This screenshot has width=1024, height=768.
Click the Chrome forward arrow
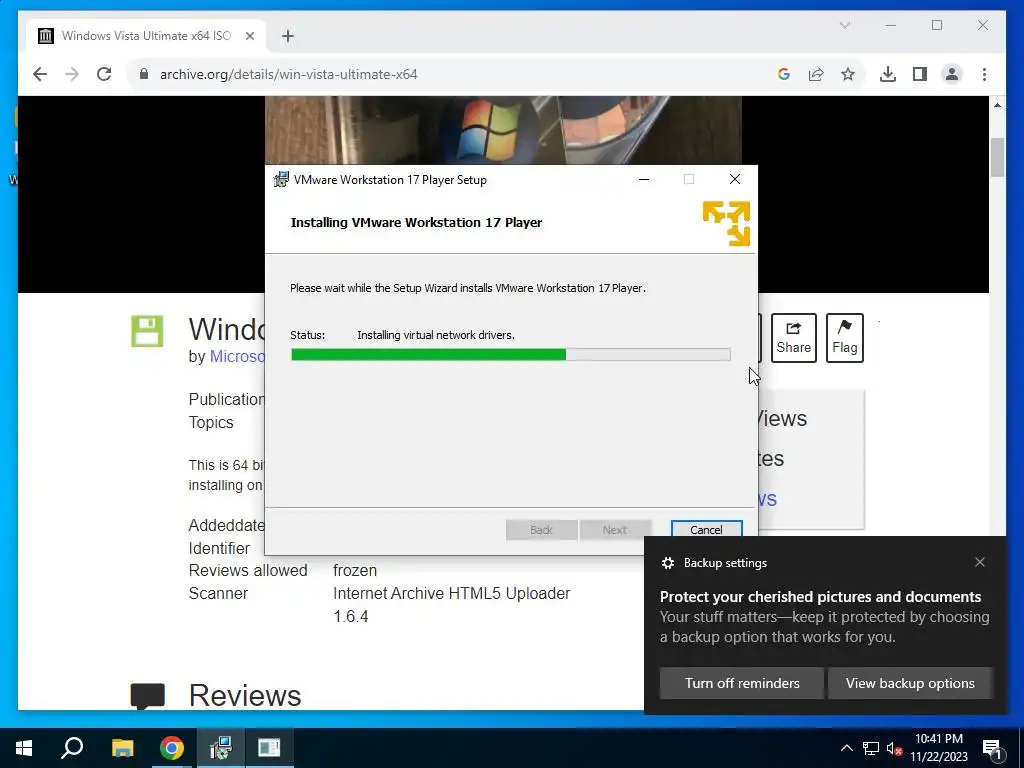(x=72, y=74)
